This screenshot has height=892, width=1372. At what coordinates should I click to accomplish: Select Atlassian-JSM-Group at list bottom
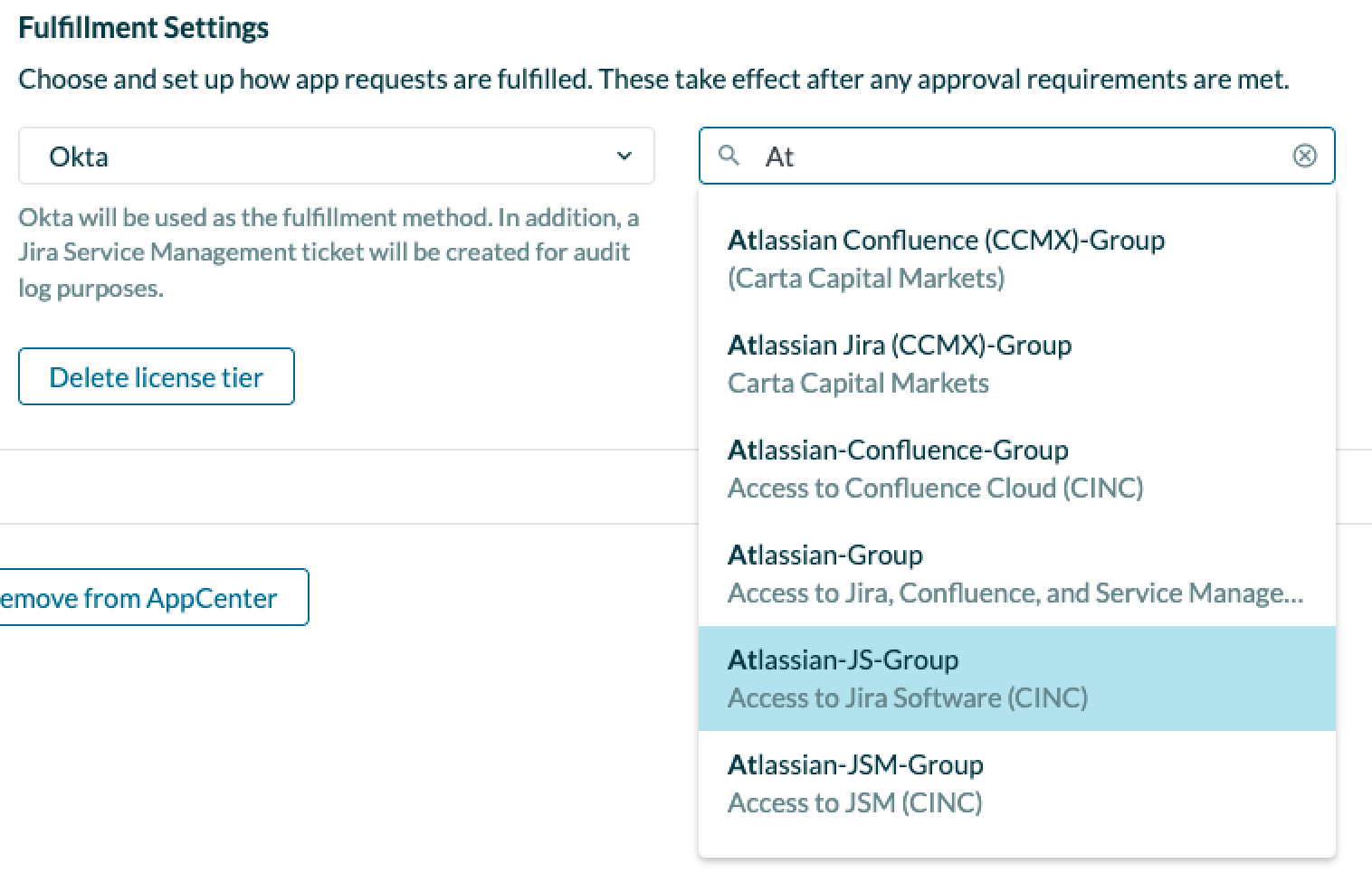point(854,765)
